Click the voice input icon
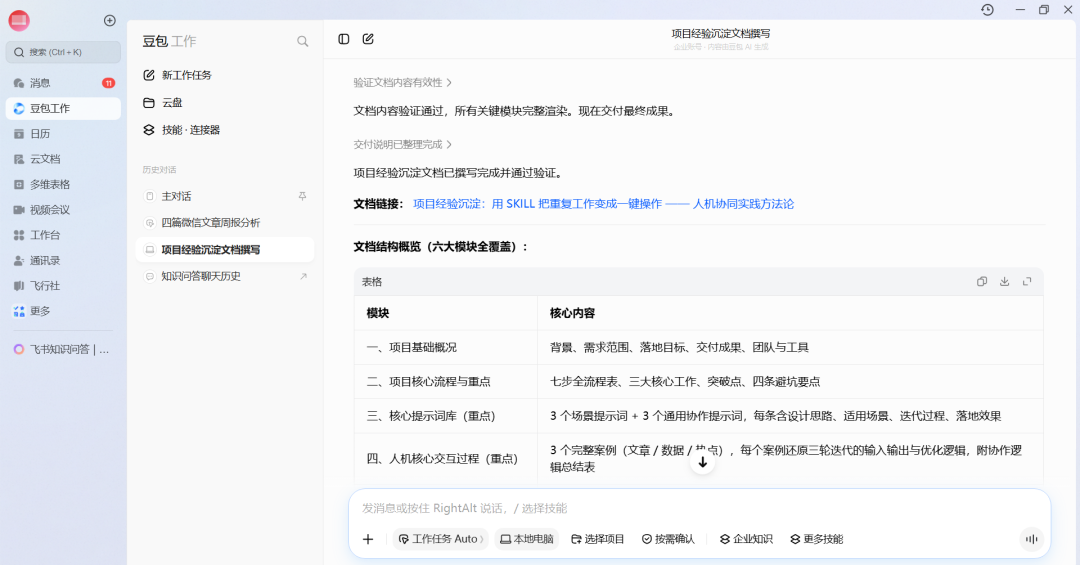The width and height of the screenshot is (1080, 565). point(1031,539)
